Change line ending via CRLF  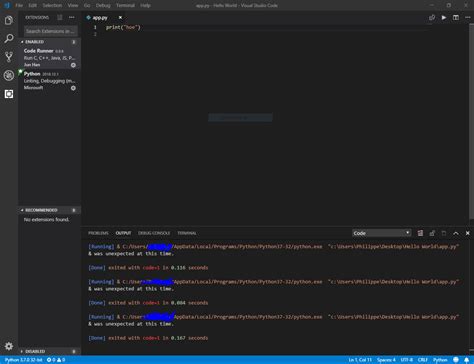point(423,360)
